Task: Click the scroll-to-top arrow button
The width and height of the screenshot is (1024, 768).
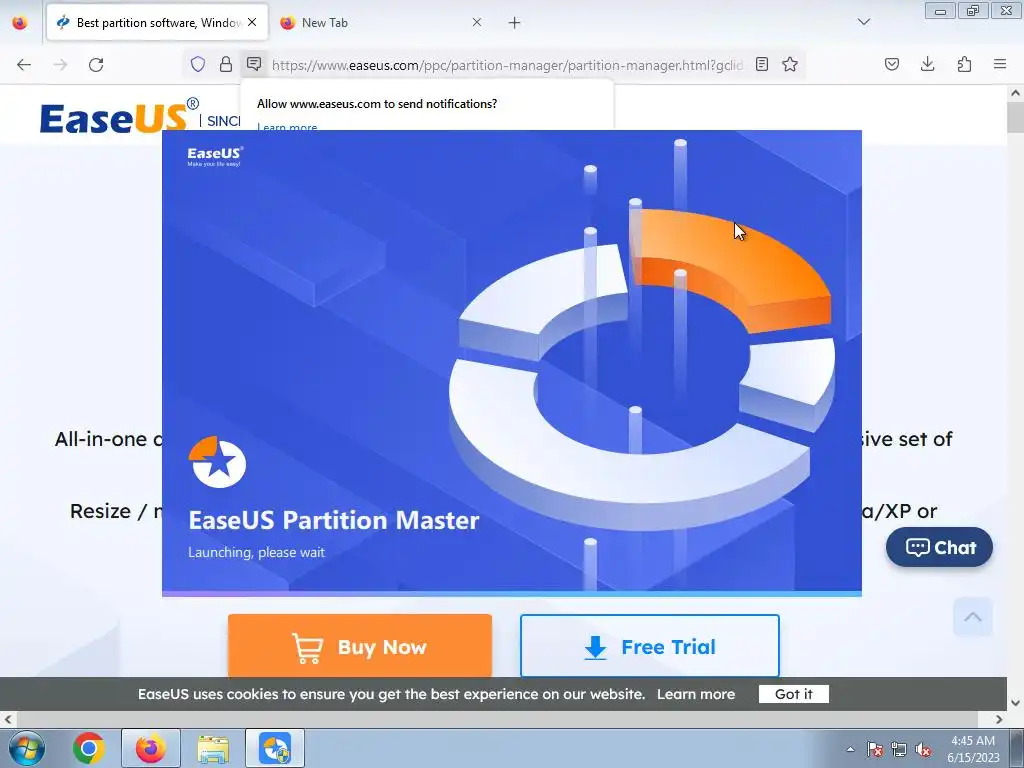Action: (972, 616)
